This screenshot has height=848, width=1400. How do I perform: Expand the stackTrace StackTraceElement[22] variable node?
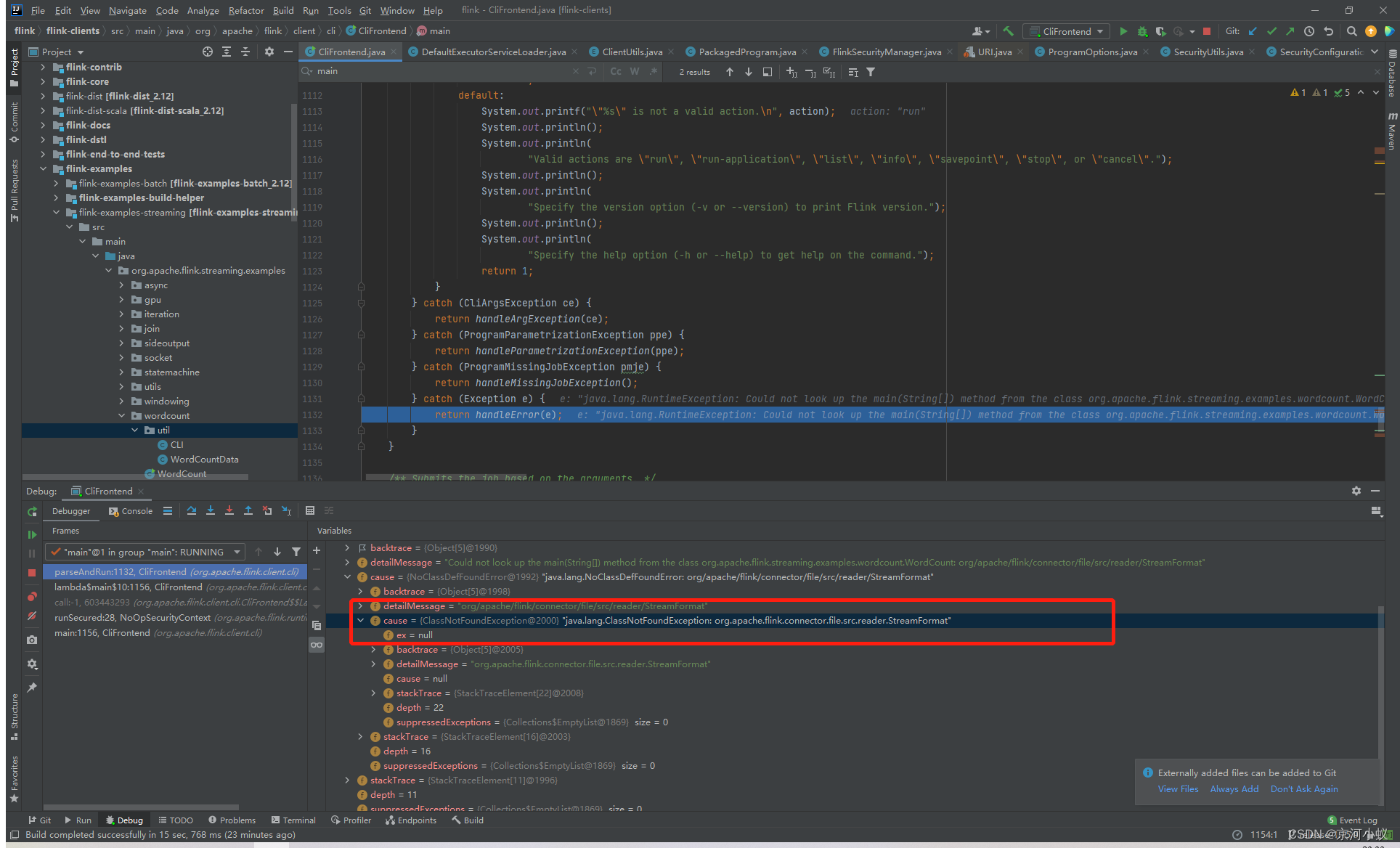pyautogui.click(x=373, y=693)
